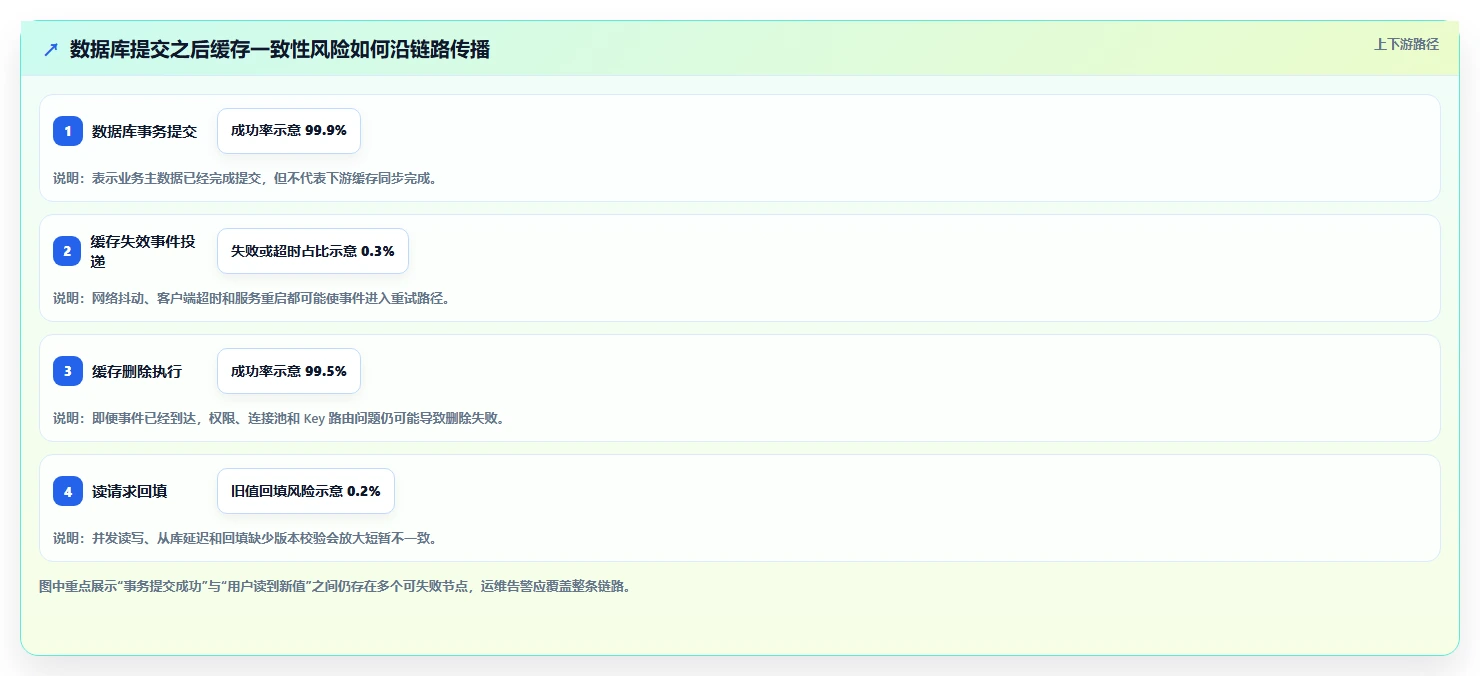The height and width of the screenshot is (676, 1480).
Task: Click the step 1 number badge
Action: (68, 131)
